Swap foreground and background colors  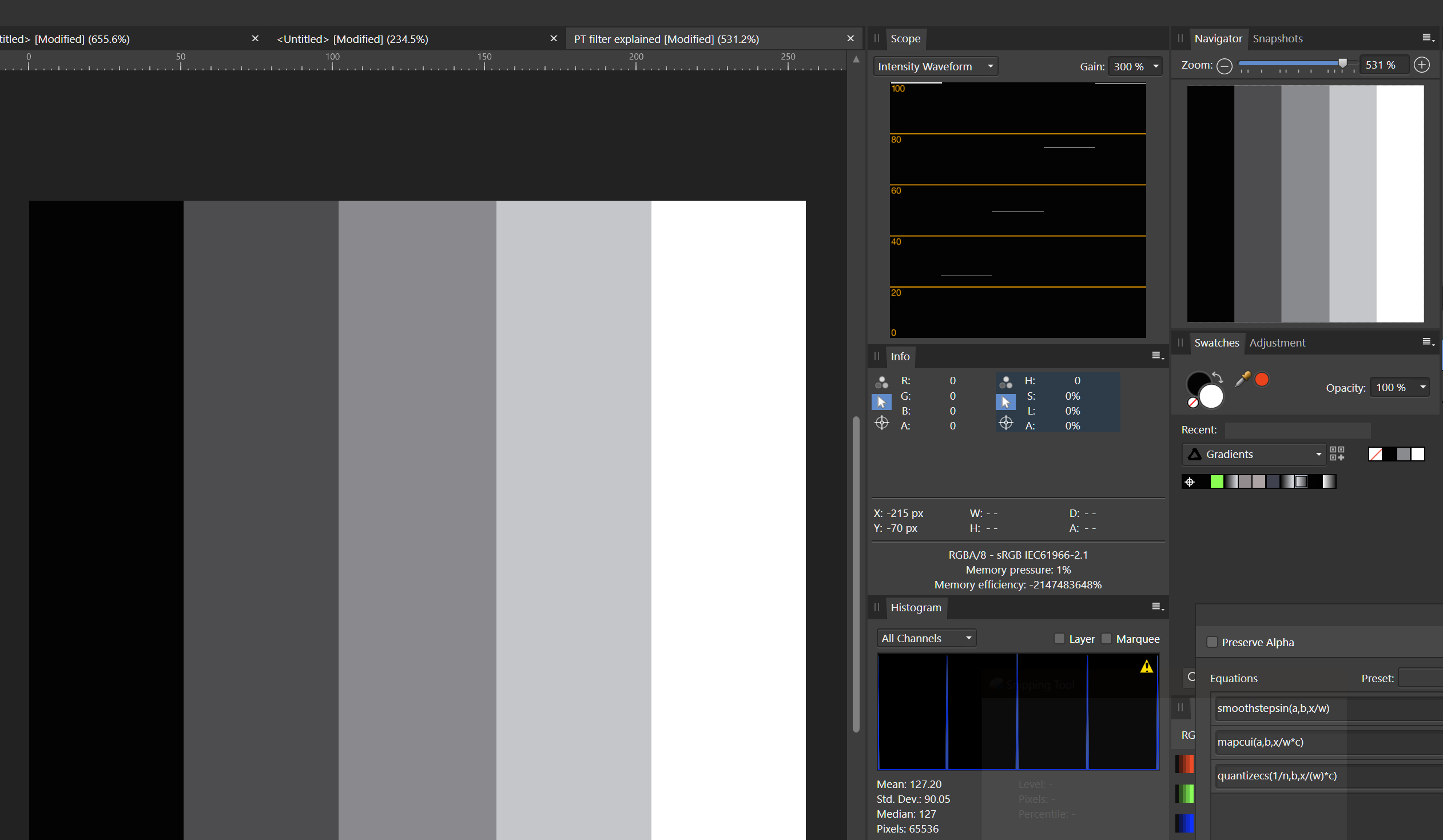click(x=1218, y=378)
